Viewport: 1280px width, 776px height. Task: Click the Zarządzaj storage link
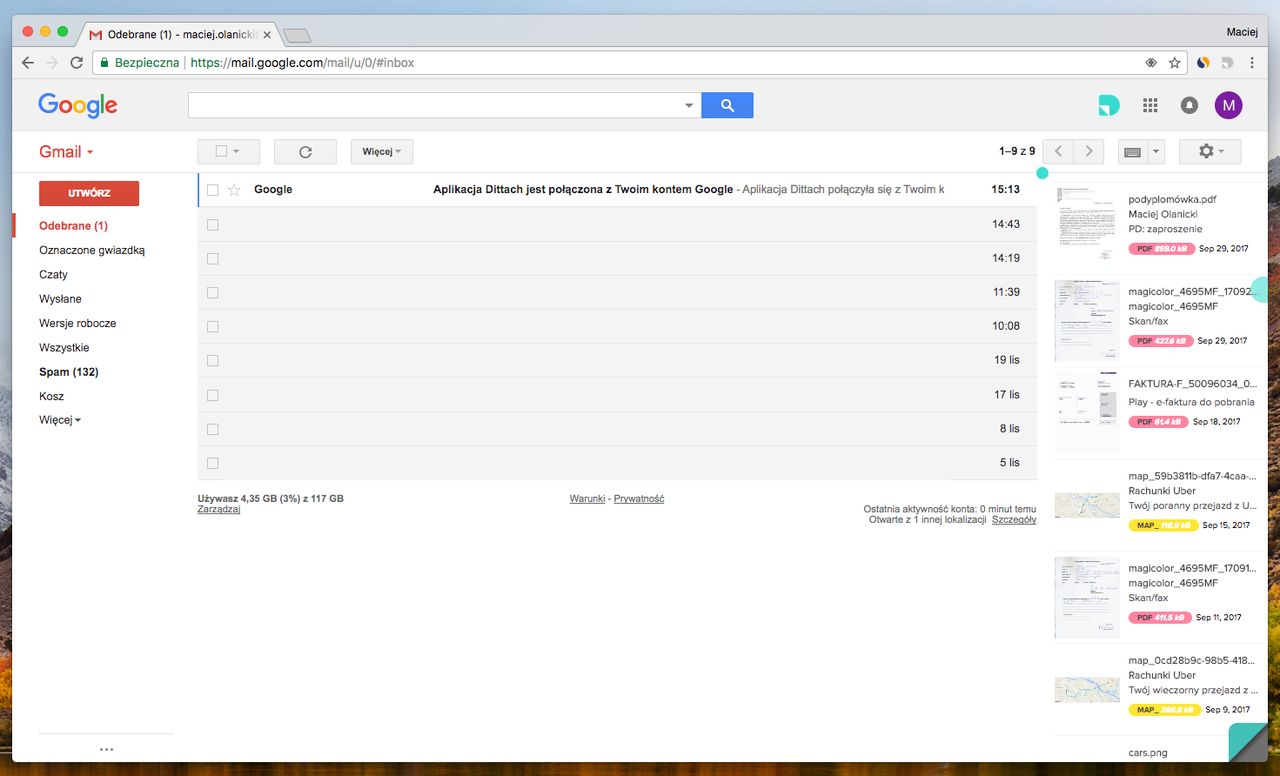click(219, 509)
